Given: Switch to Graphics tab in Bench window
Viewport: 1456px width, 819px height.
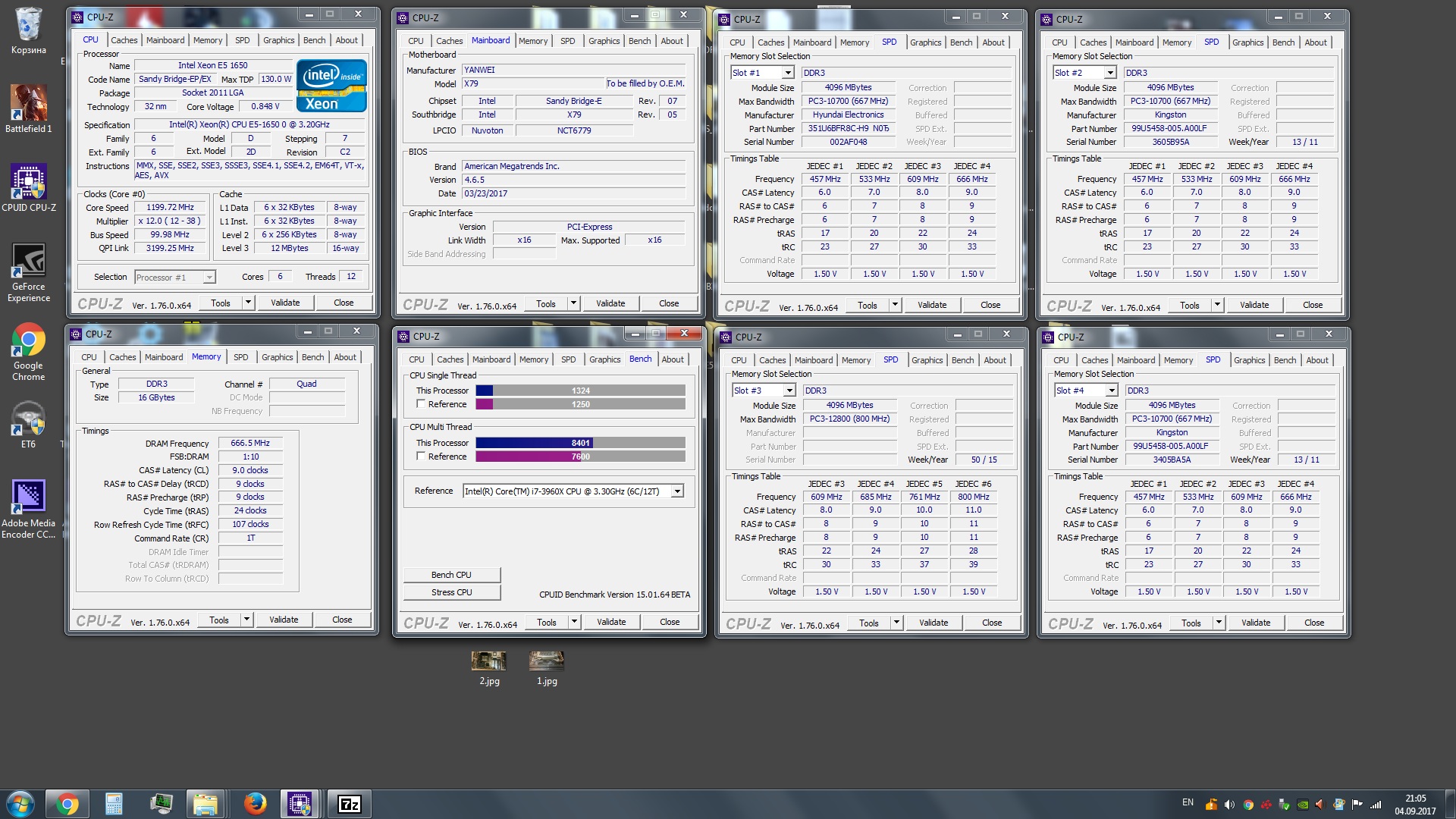Looking at the screenshot, I should [604, 359].
